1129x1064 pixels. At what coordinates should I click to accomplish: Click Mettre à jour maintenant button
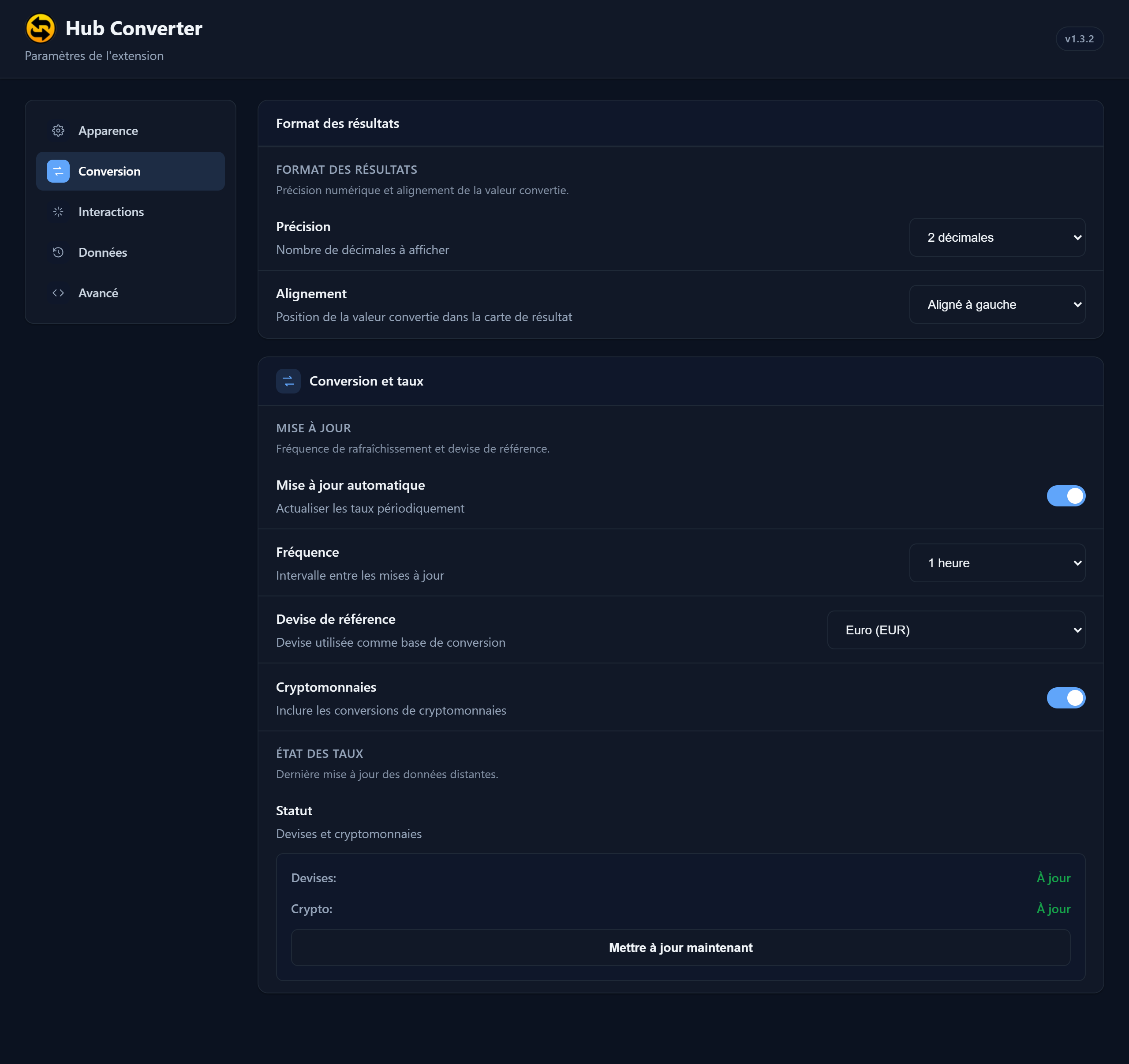click(x=680, y=948)
